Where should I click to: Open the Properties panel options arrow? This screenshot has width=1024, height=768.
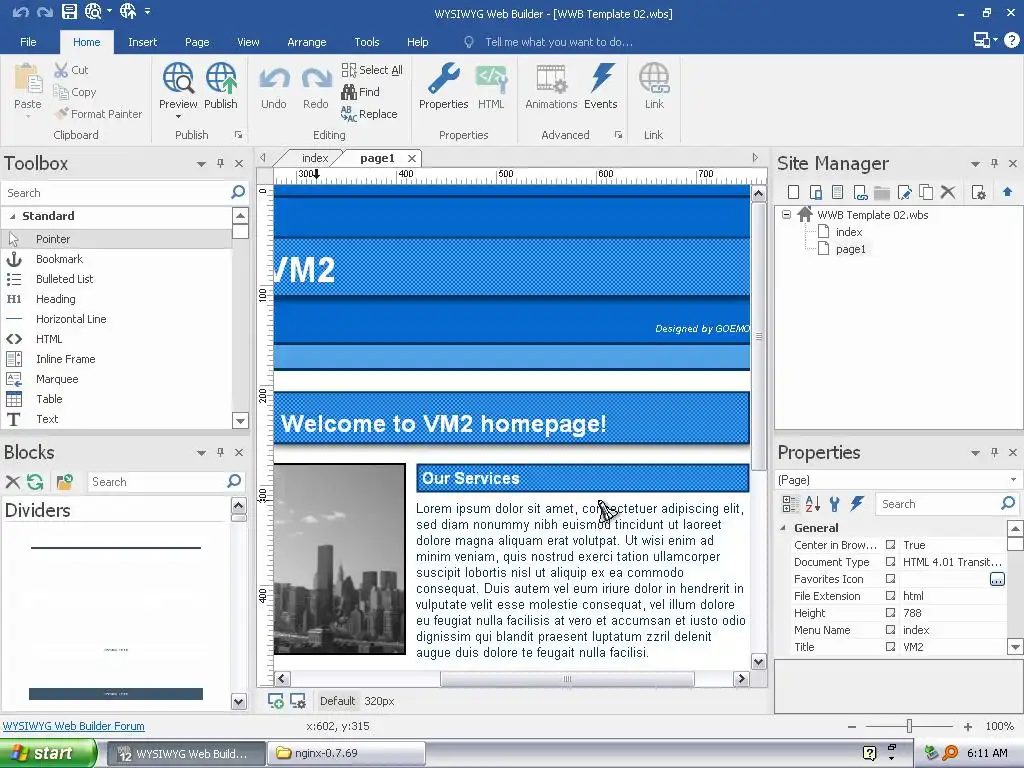[x=975, y=453]
